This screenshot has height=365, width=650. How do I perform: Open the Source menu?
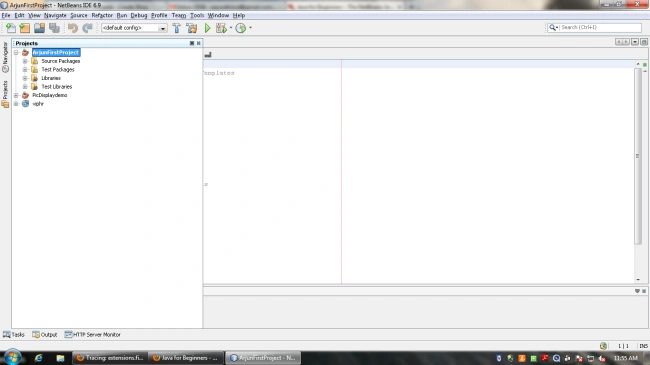[x=79, y=15]
